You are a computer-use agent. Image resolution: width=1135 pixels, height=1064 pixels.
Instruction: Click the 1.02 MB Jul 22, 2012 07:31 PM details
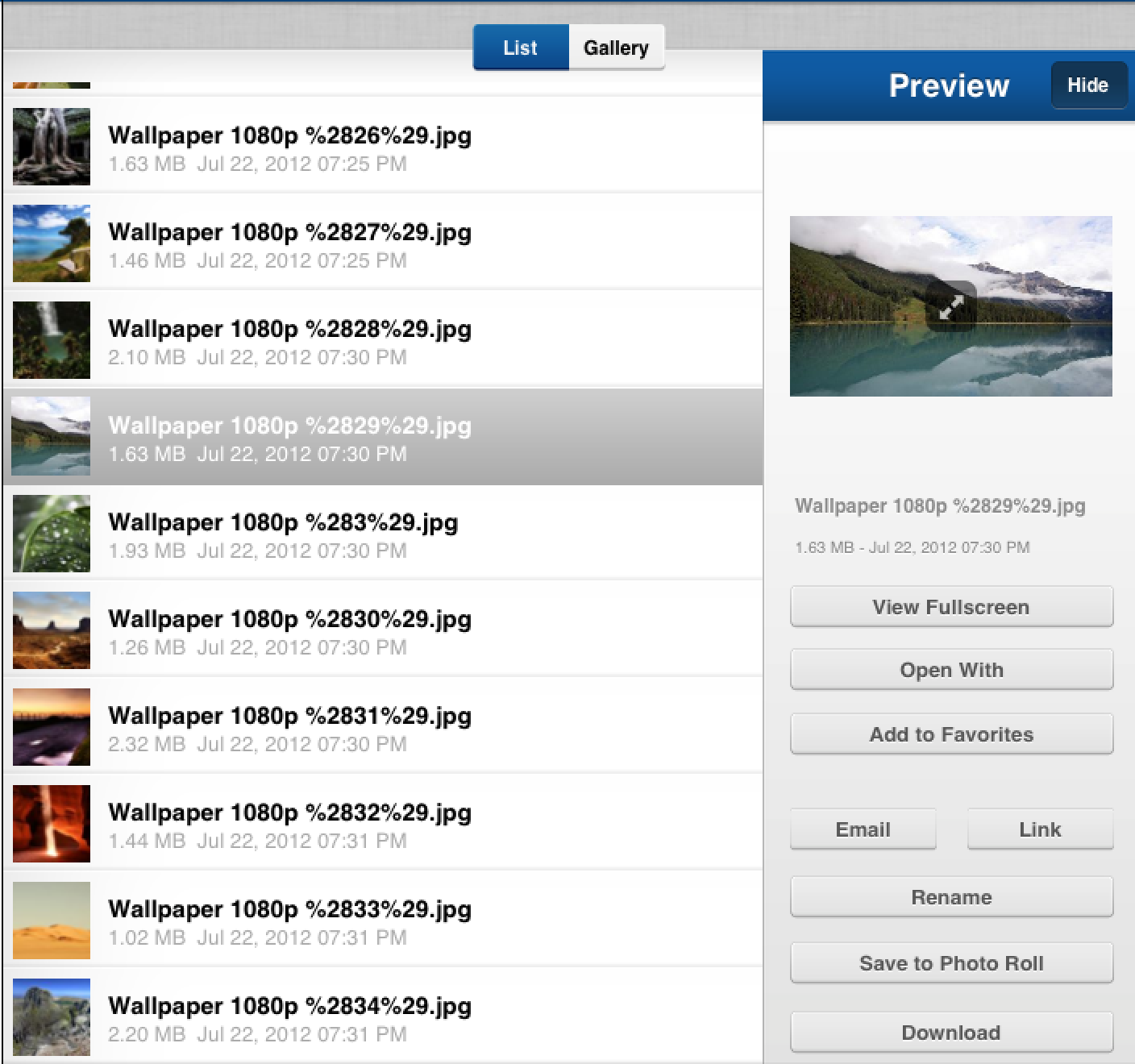[x=258, y=937]
